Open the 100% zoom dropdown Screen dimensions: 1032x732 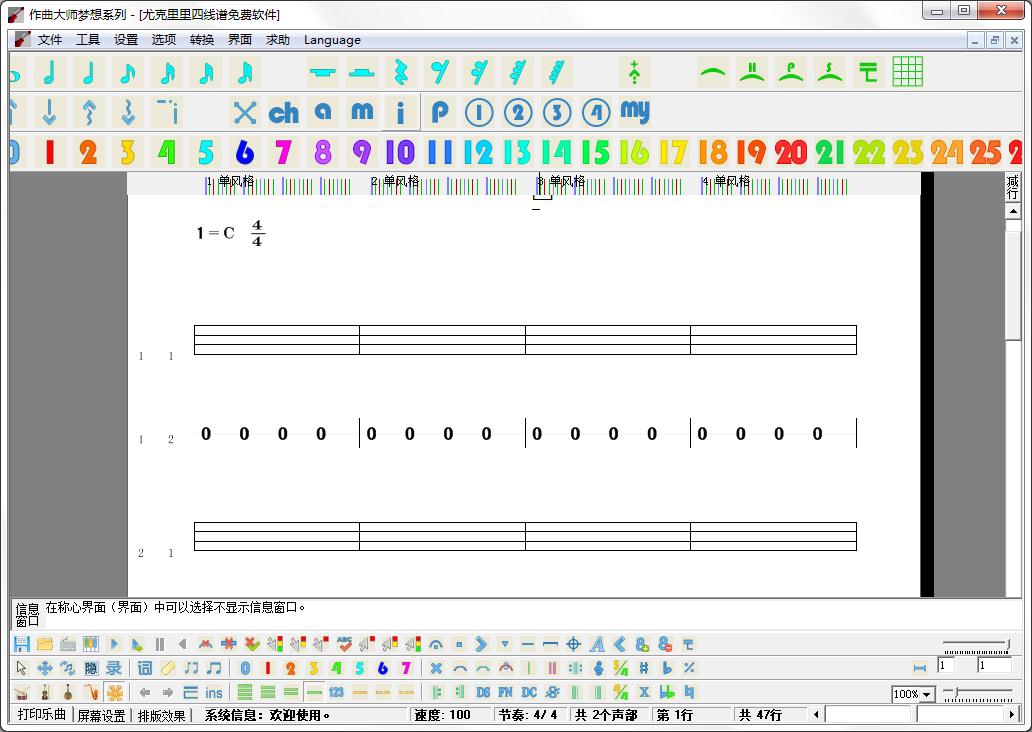tap(926, 694)
